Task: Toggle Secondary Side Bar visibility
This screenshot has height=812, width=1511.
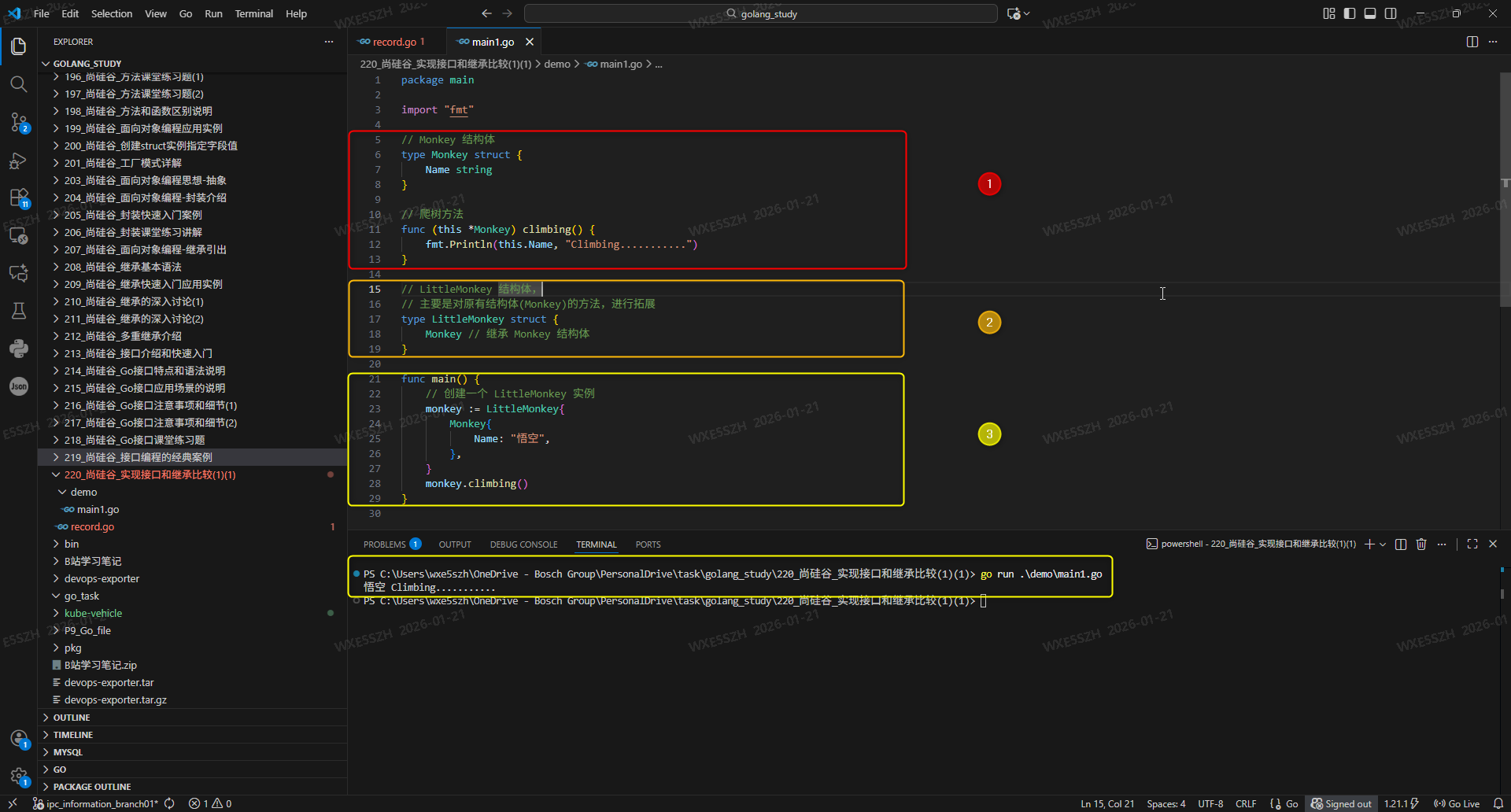Action: pos(1391,13)
